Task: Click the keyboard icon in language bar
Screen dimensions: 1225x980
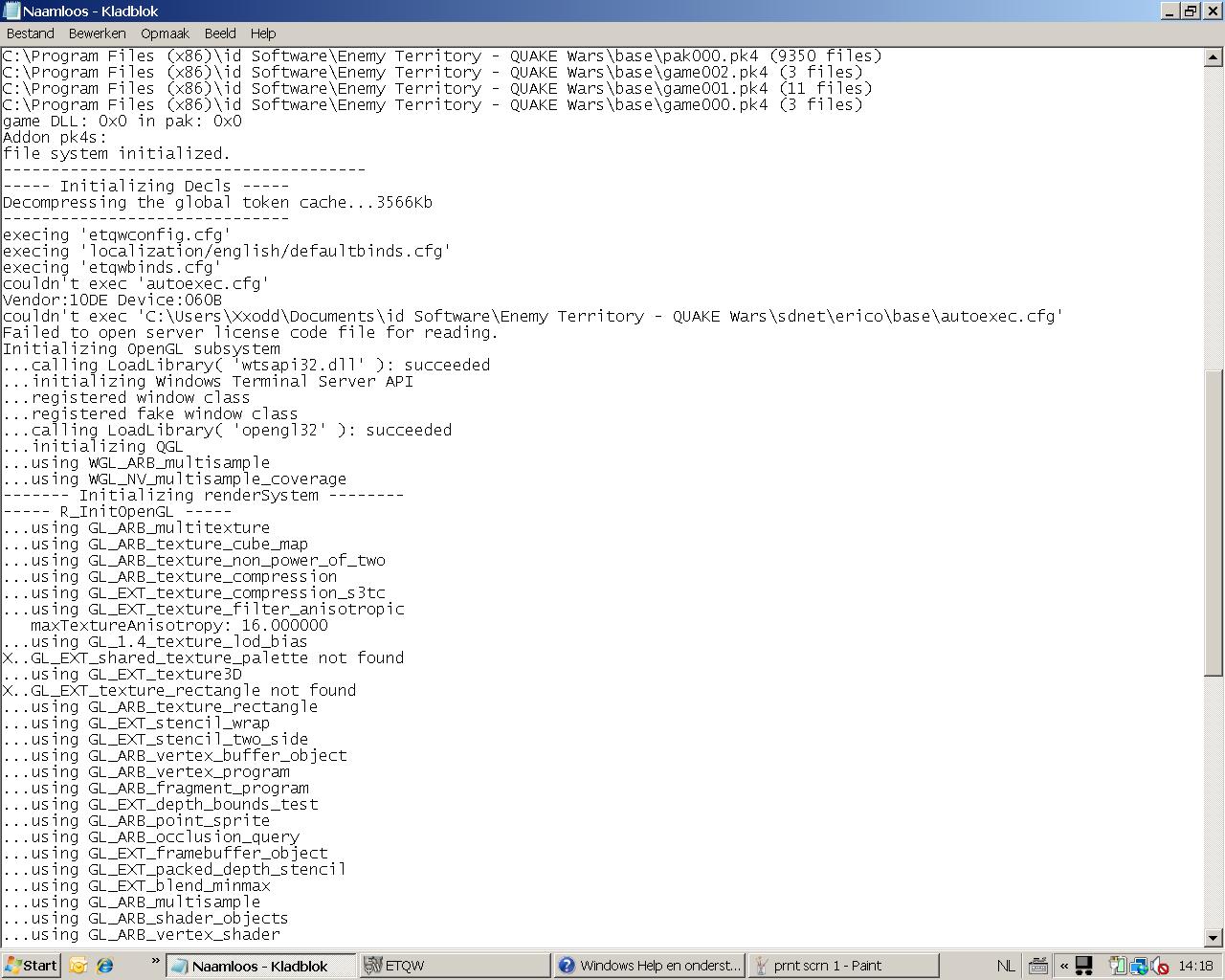Action: coord(1037,966)
